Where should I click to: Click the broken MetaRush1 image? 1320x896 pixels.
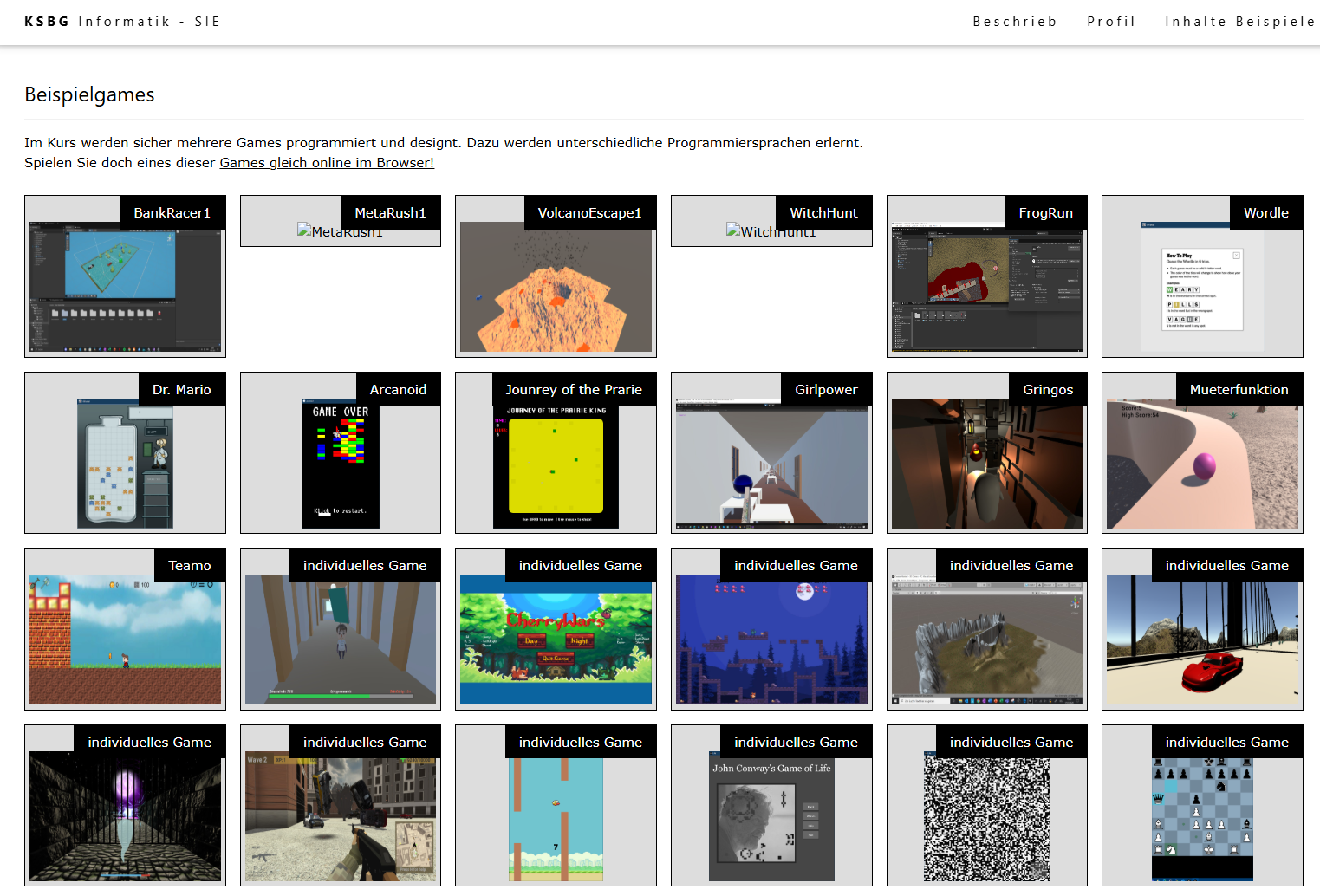(340, 231)
